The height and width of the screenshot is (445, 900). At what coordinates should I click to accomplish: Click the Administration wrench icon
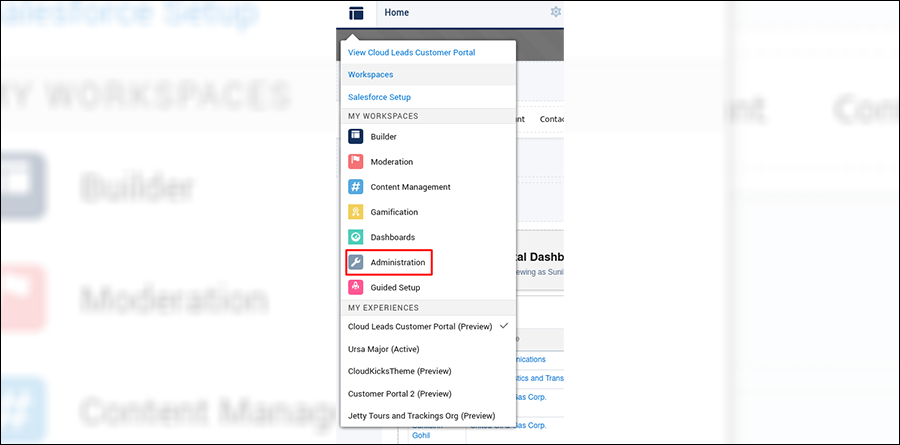(x=355, y=262)
